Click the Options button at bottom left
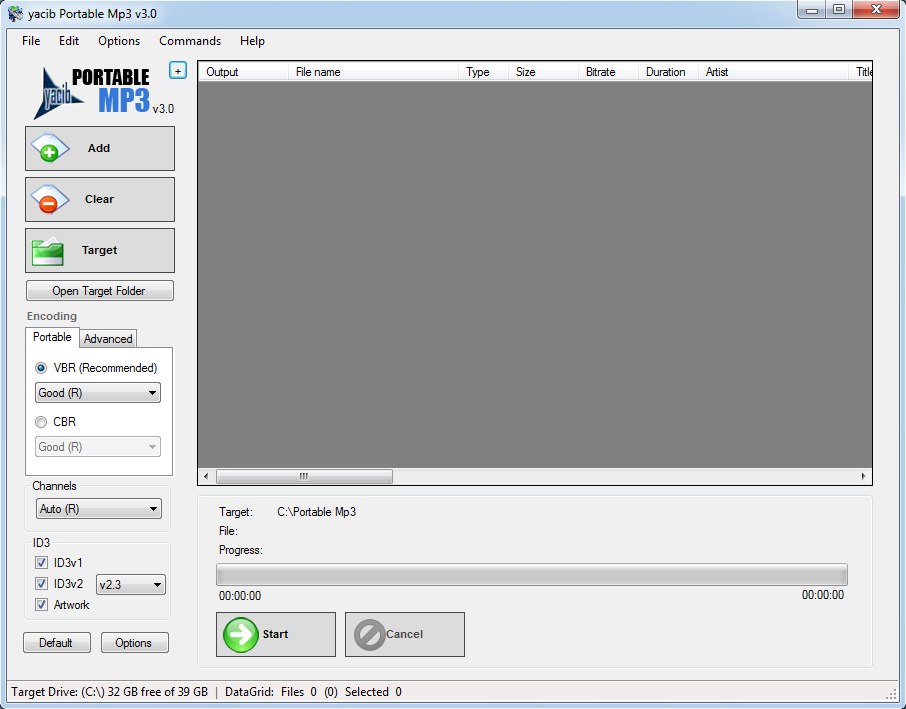The image size is (906, 709). pyautogui.click(x=135, y=643)
